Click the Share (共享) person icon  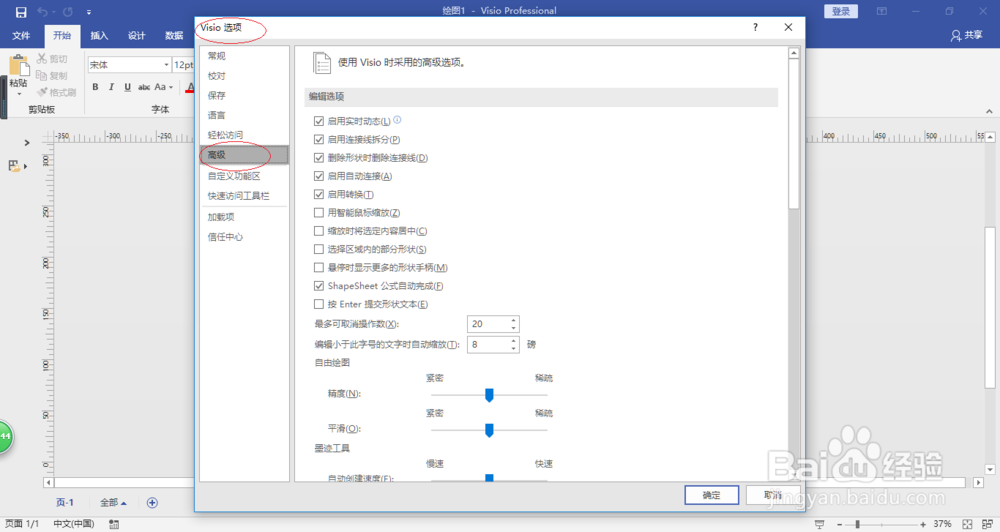(x=955, y=36)
